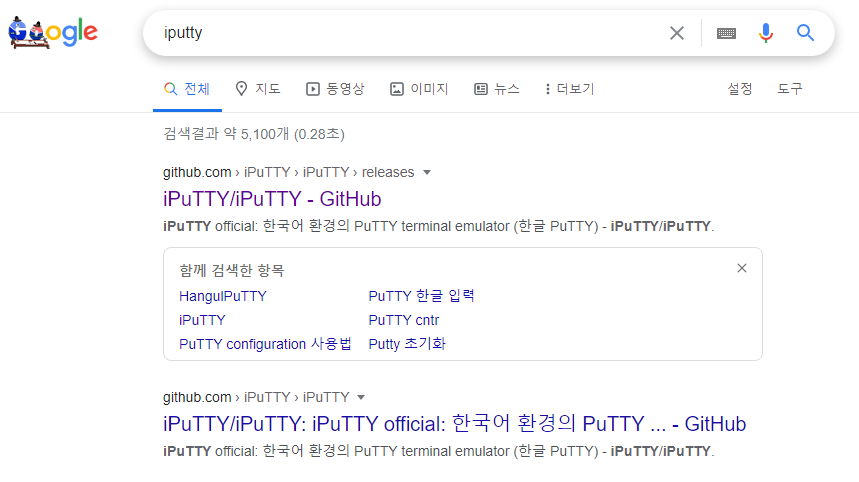Search related term HangulPuTTY
Screen dimensions: 859x482
click(222, 296)
